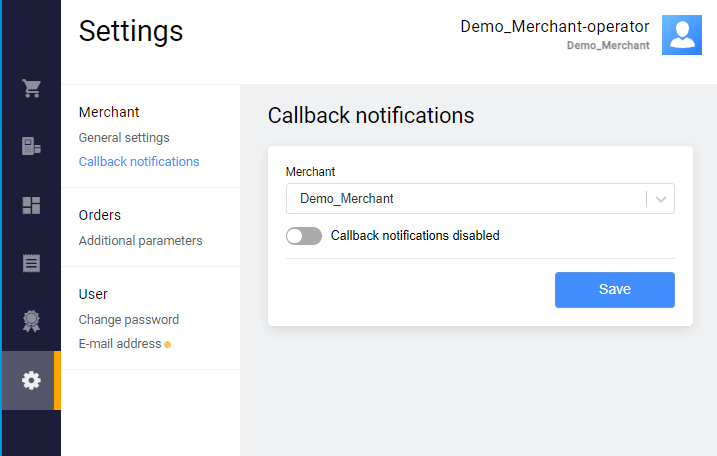Enable the Callback notifications toggle switch
717x456 pixels.
[304, 236]
